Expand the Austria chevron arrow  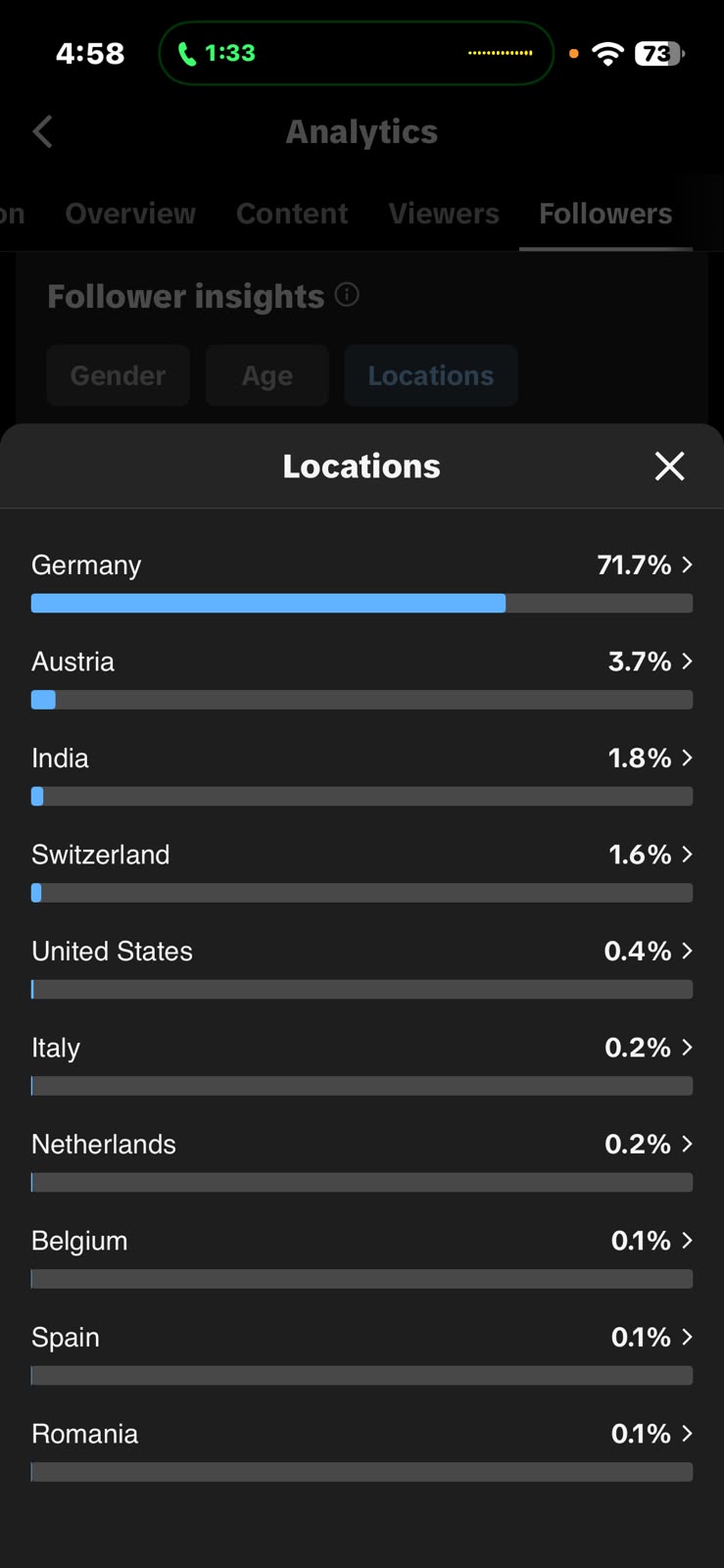(x=687, y=661)
